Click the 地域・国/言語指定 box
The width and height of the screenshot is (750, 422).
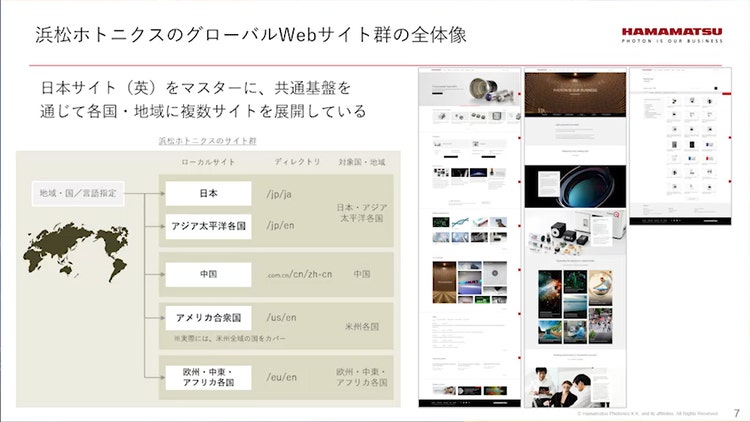78,193
